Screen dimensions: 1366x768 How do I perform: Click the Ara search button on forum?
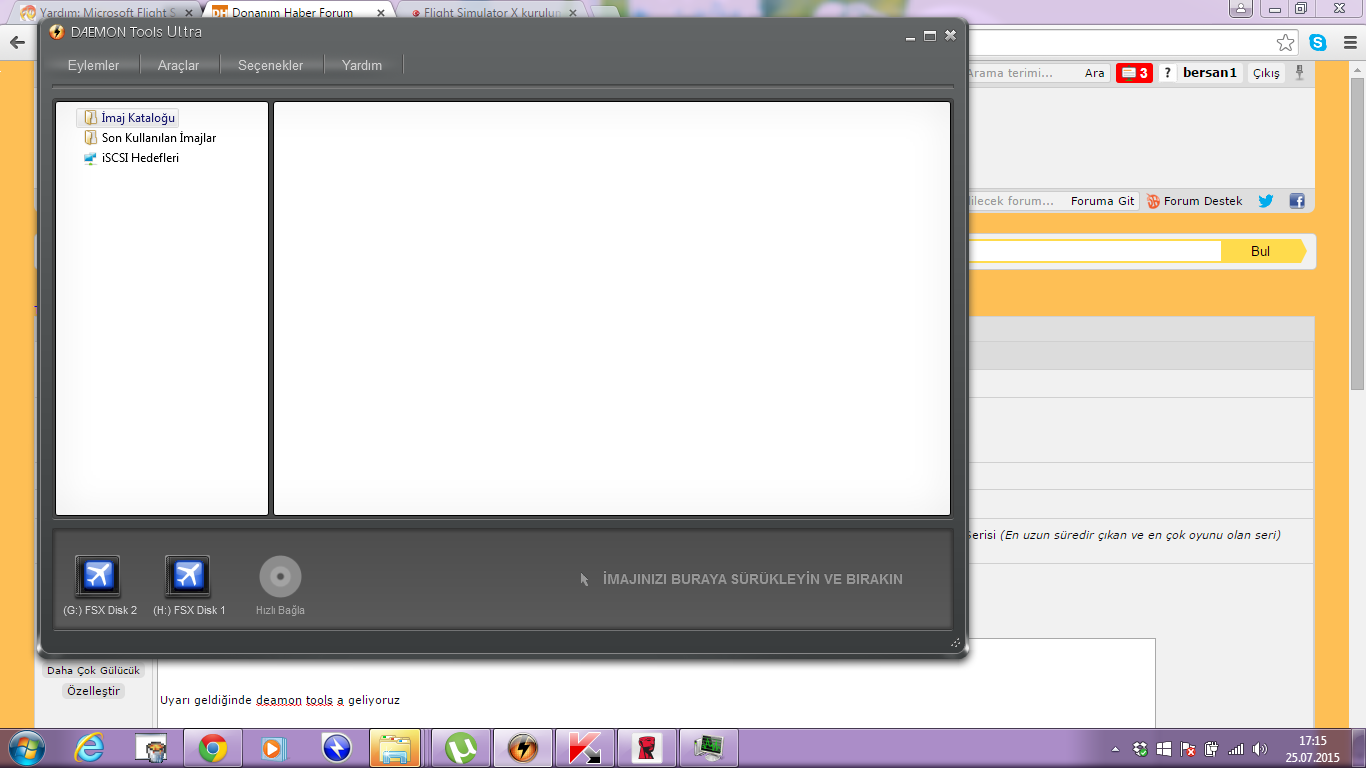point(1095,73)
